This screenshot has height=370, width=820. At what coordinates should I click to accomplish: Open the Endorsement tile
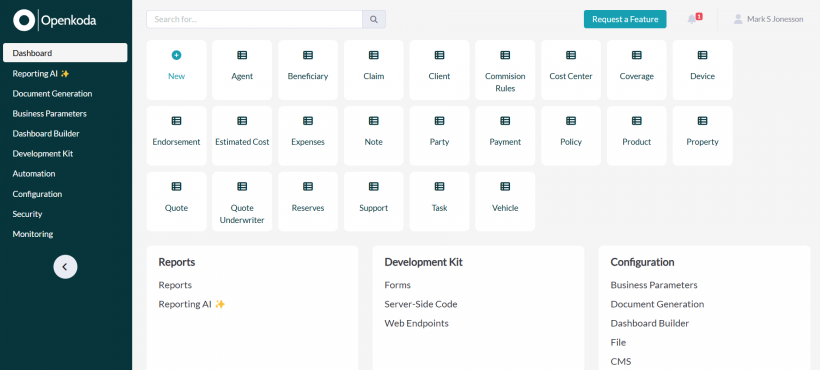tap(176, 136)
